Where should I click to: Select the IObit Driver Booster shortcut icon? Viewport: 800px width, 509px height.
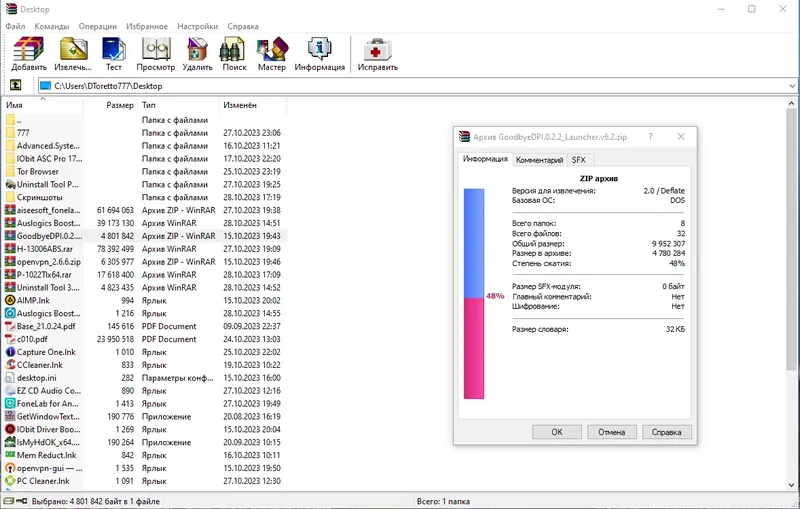click(x=10, y=429)
